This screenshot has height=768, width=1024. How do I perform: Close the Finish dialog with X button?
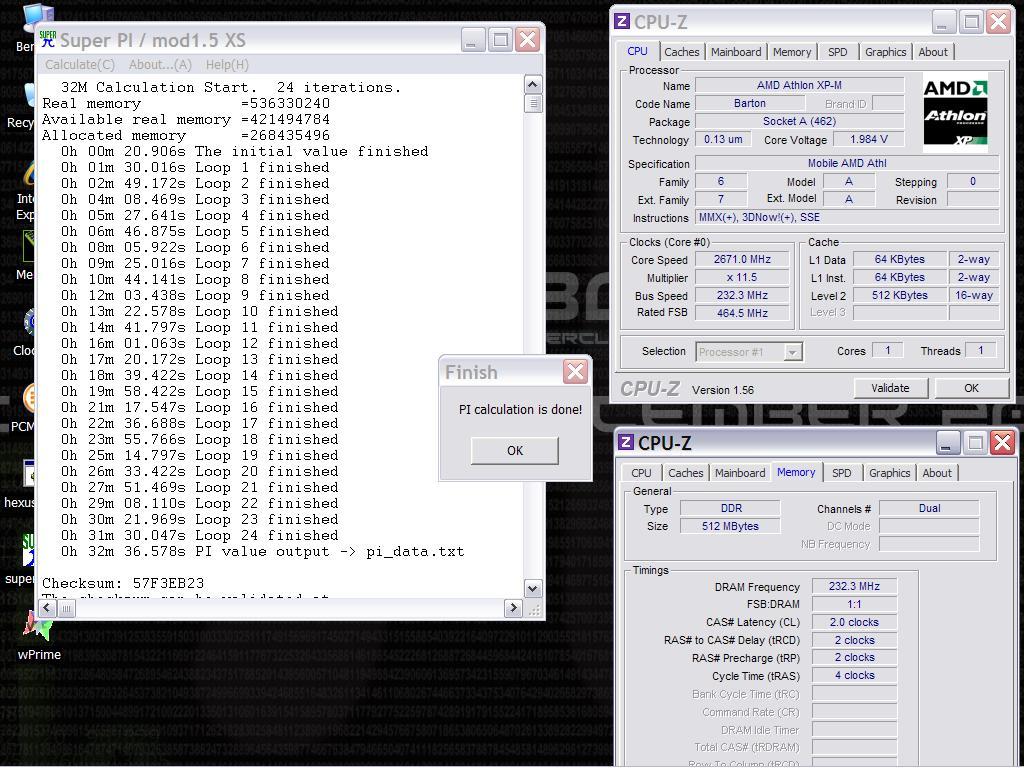pyautogui.click(x=575, y=372)
